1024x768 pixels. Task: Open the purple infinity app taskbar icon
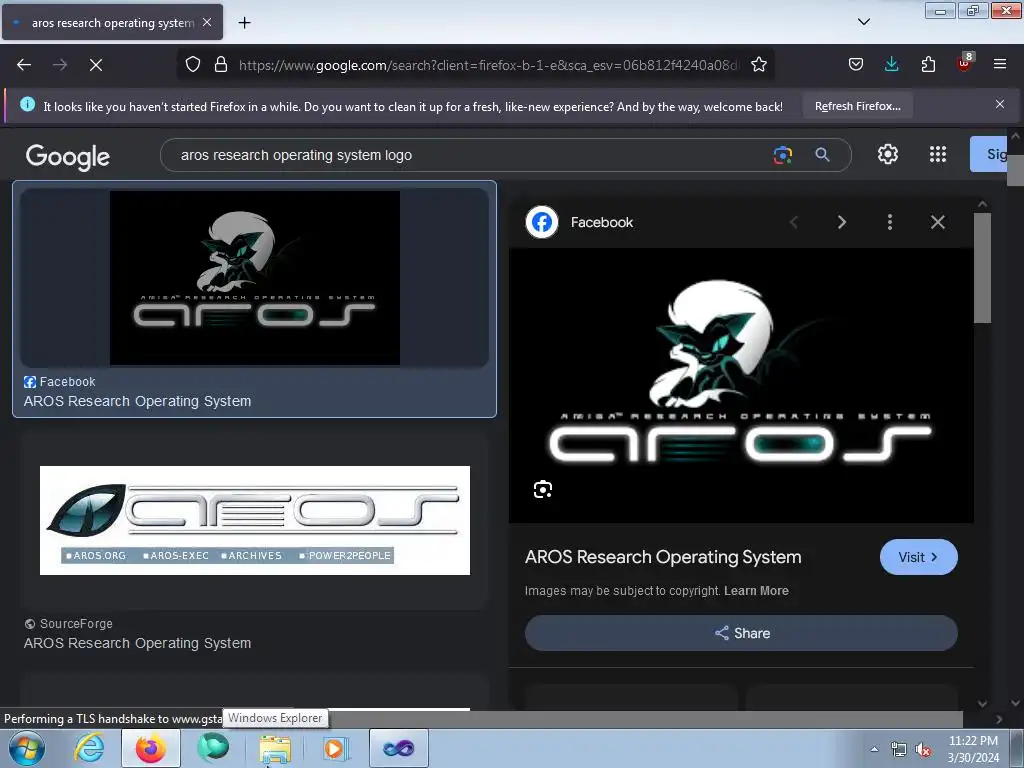coord(399,748)
